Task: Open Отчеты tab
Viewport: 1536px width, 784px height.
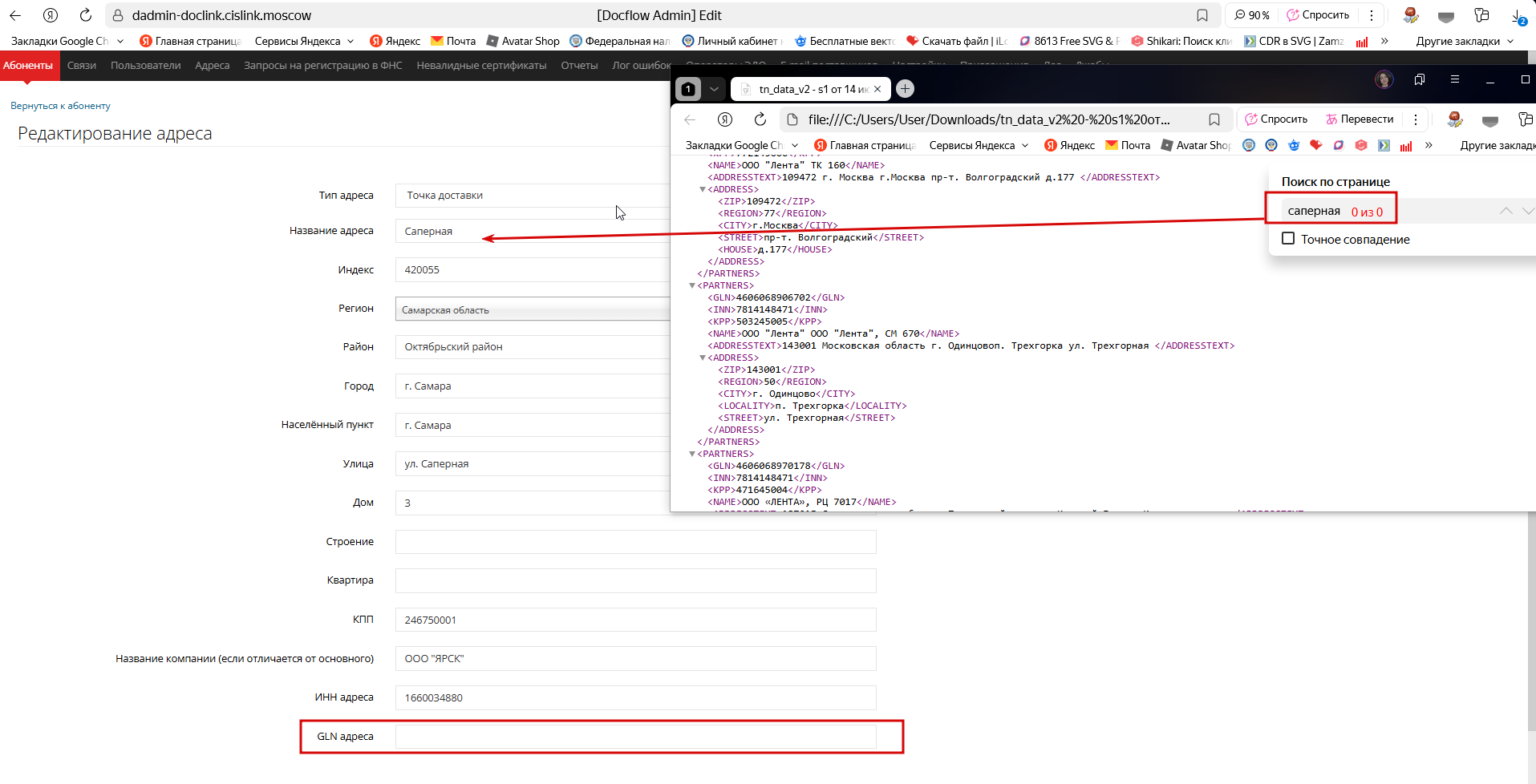Action: coord(579,66)
